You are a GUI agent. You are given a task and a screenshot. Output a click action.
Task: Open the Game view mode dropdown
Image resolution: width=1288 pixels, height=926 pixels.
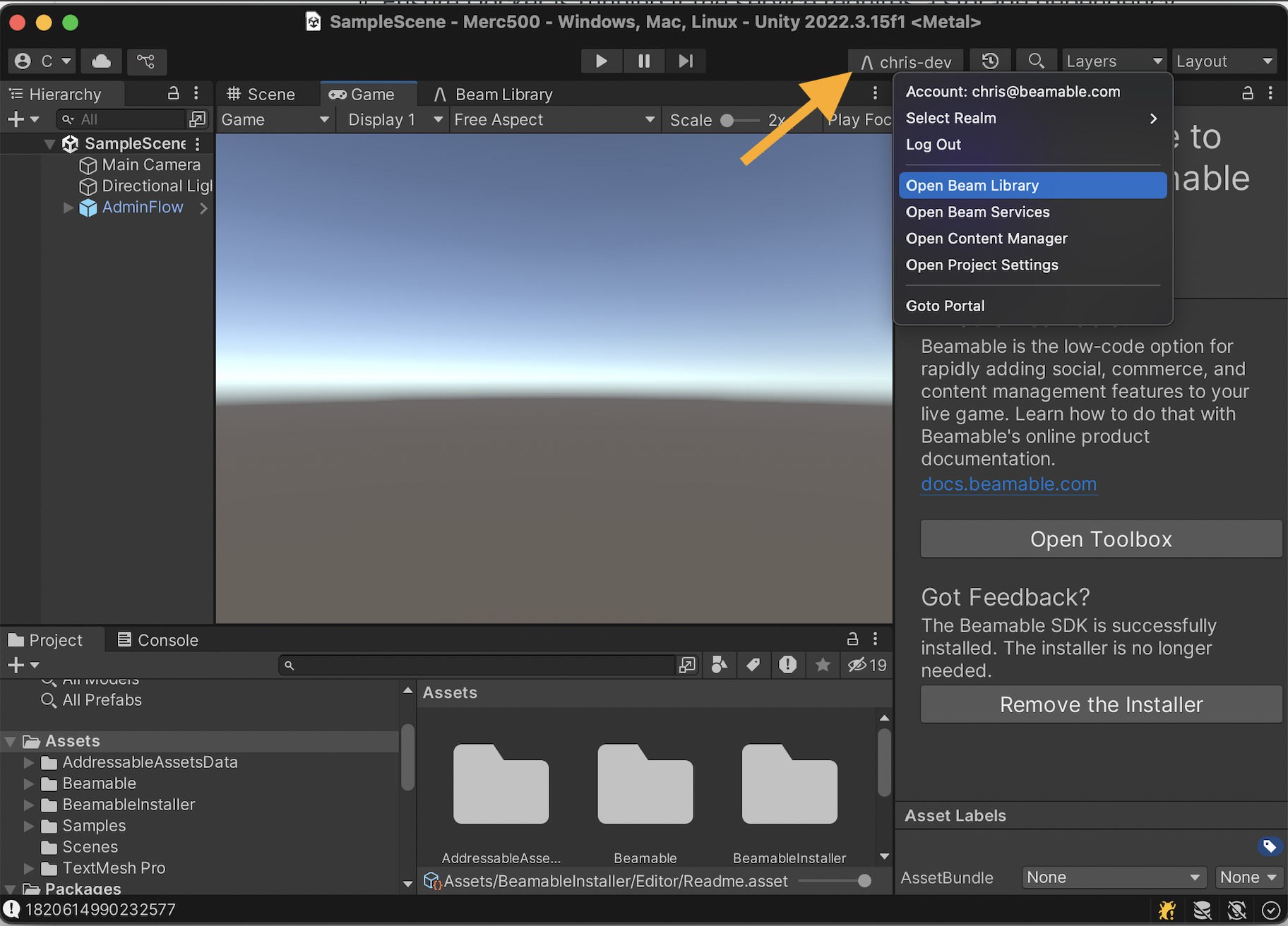[x=275, y=119]
